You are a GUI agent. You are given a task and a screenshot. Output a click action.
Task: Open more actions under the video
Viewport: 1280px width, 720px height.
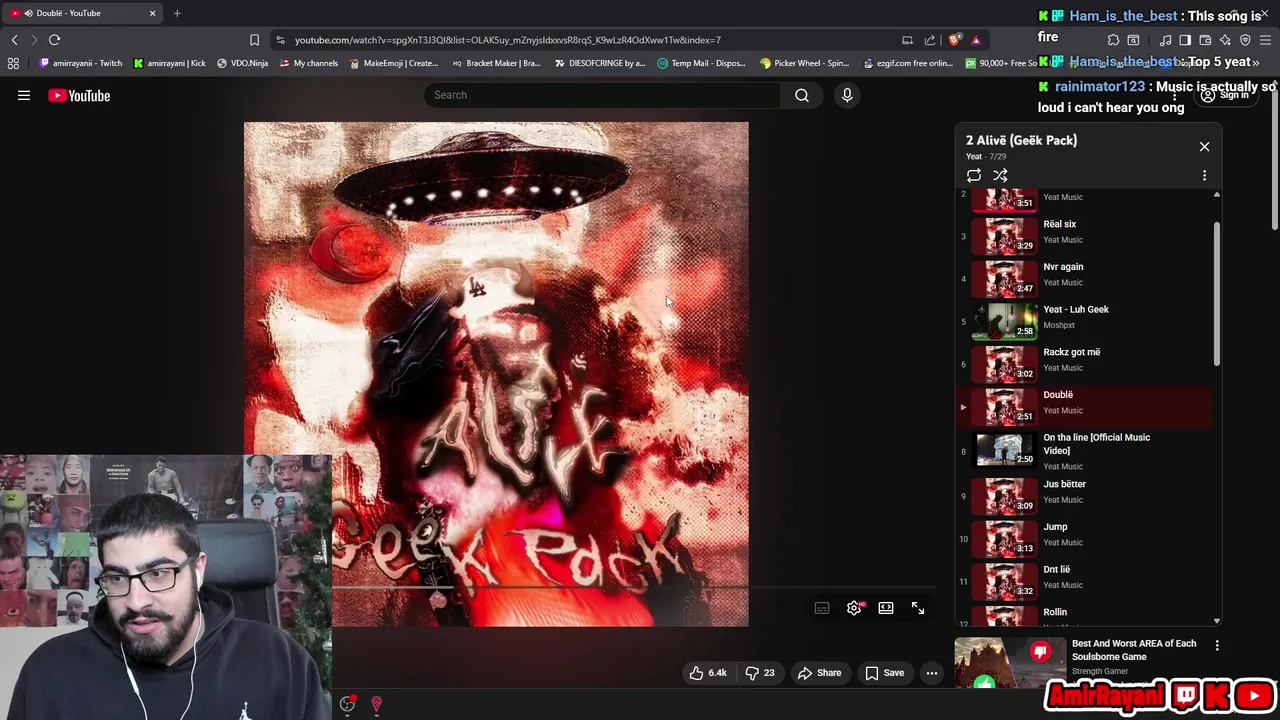(932, 673)
